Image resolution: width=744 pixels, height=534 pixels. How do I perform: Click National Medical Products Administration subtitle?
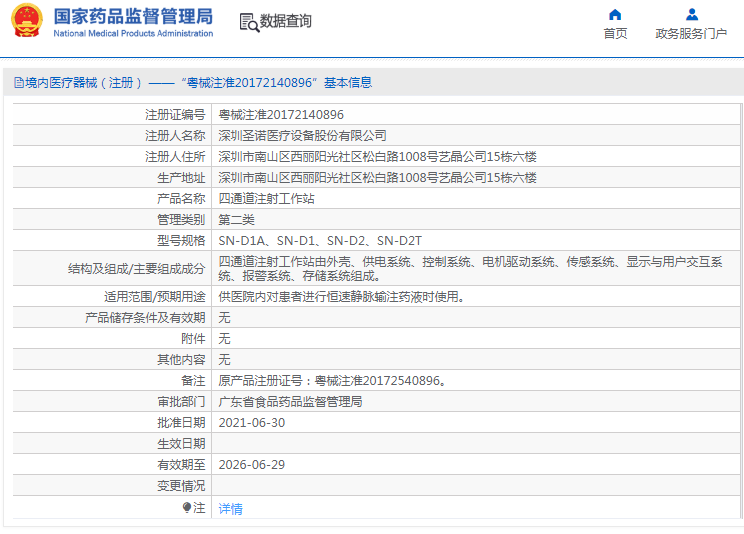pyautogui.click(x=133, y=33)
